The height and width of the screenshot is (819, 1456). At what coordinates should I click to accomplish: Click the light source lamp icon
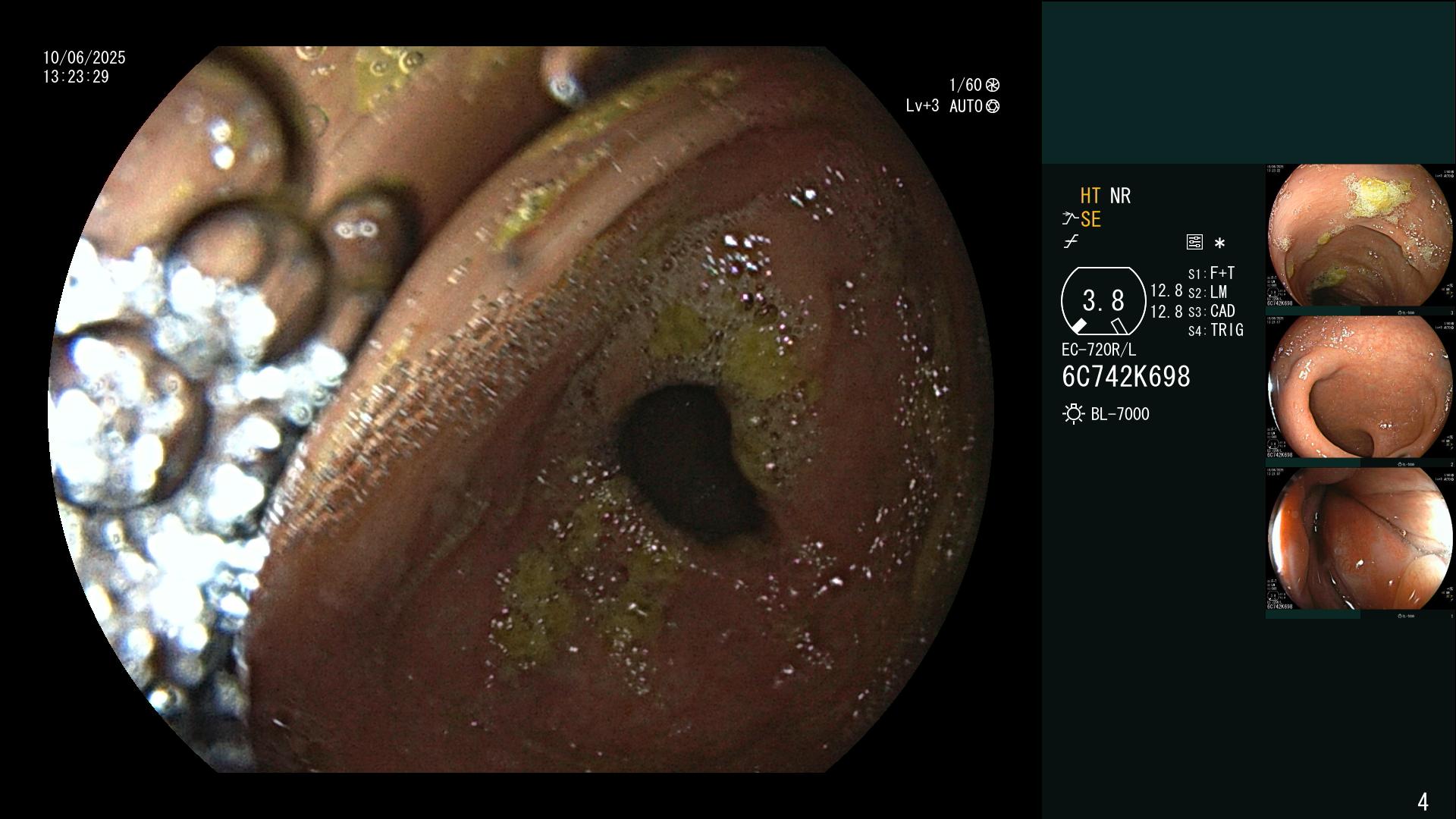1074,414
